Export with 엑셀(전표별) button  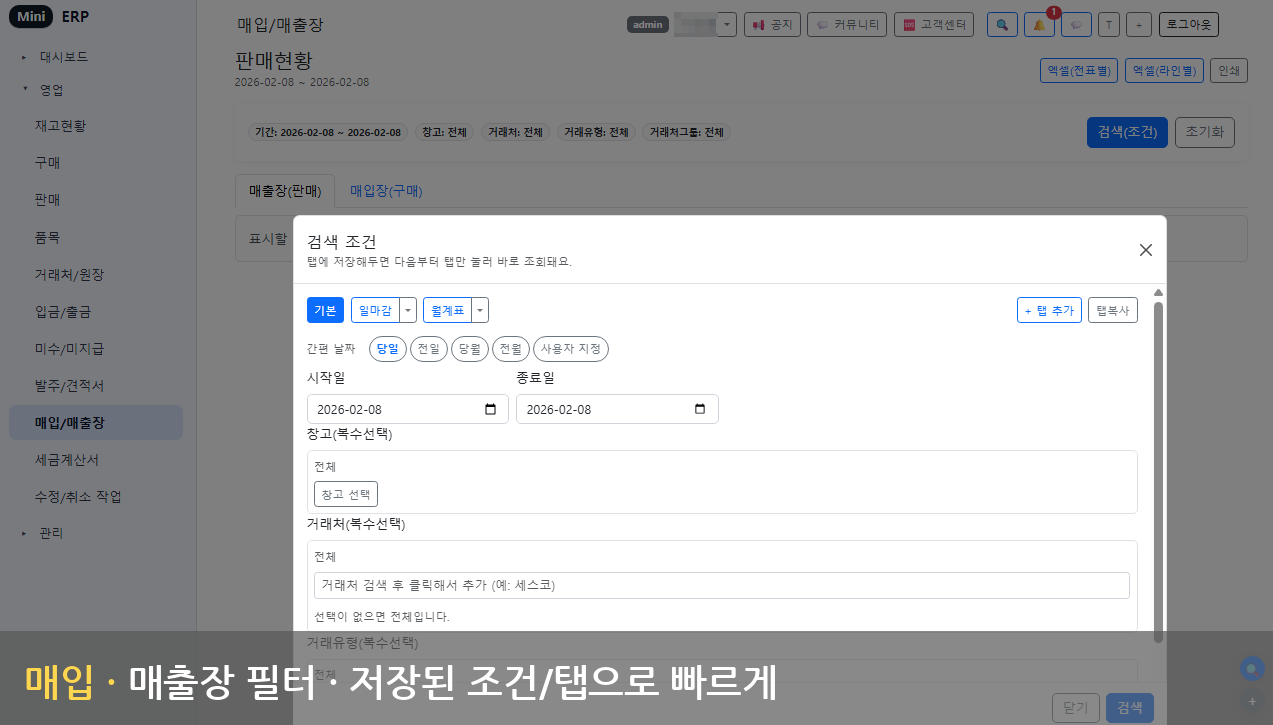click(x=1080, y=71)
